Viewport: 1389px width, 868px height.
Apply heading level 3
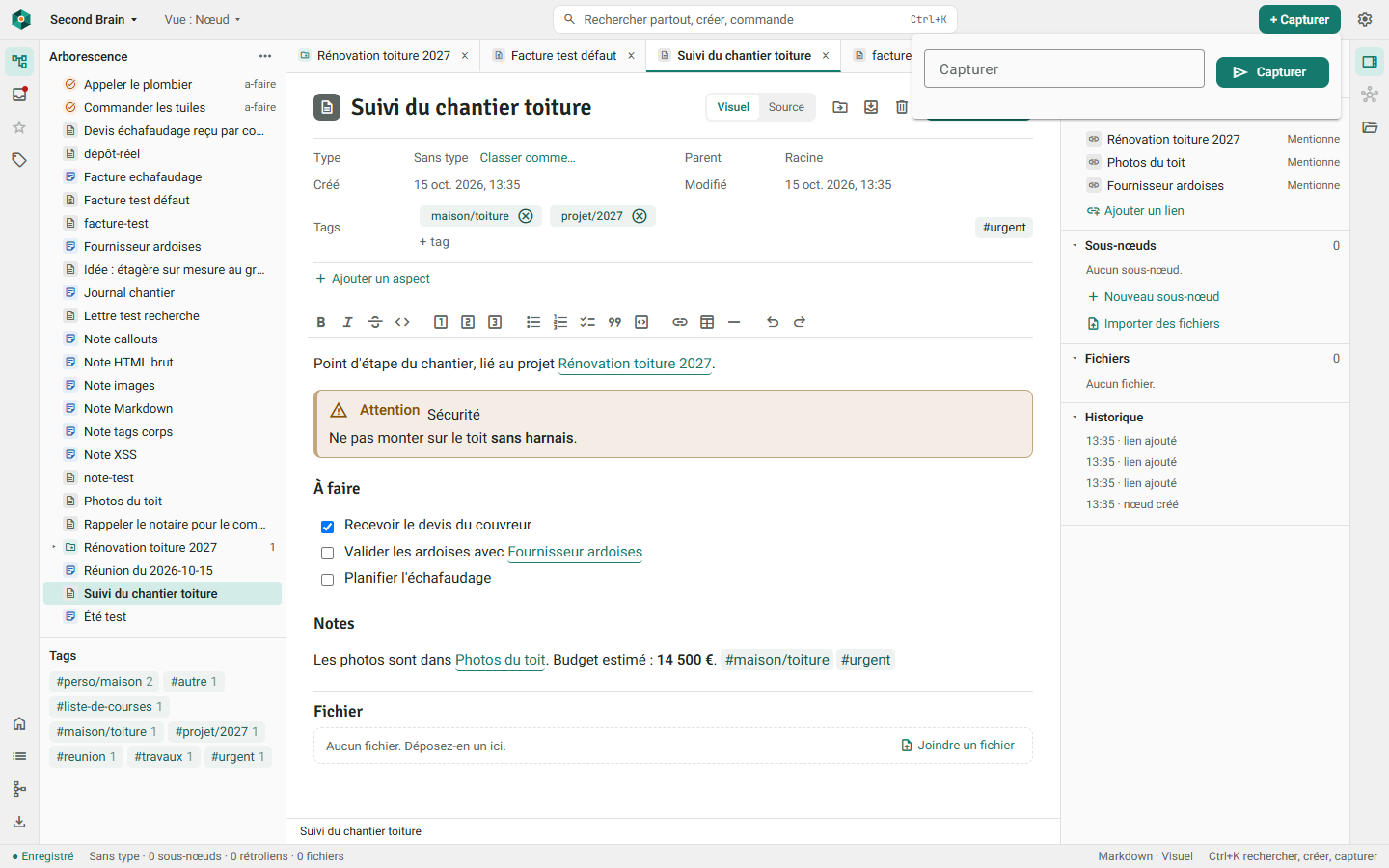[495, 322]
